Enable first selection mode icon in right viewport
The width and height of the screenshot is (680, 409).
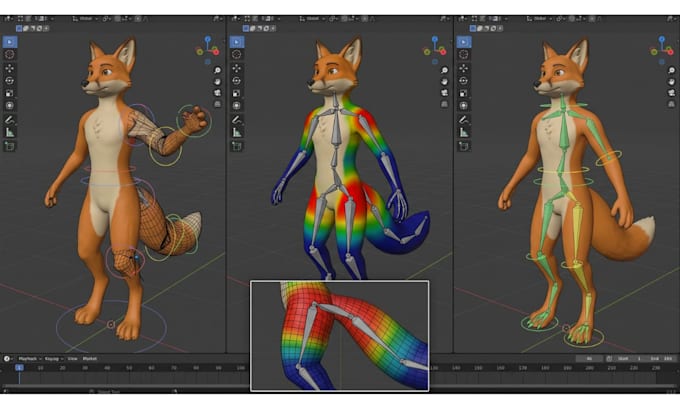click(473, 28)
